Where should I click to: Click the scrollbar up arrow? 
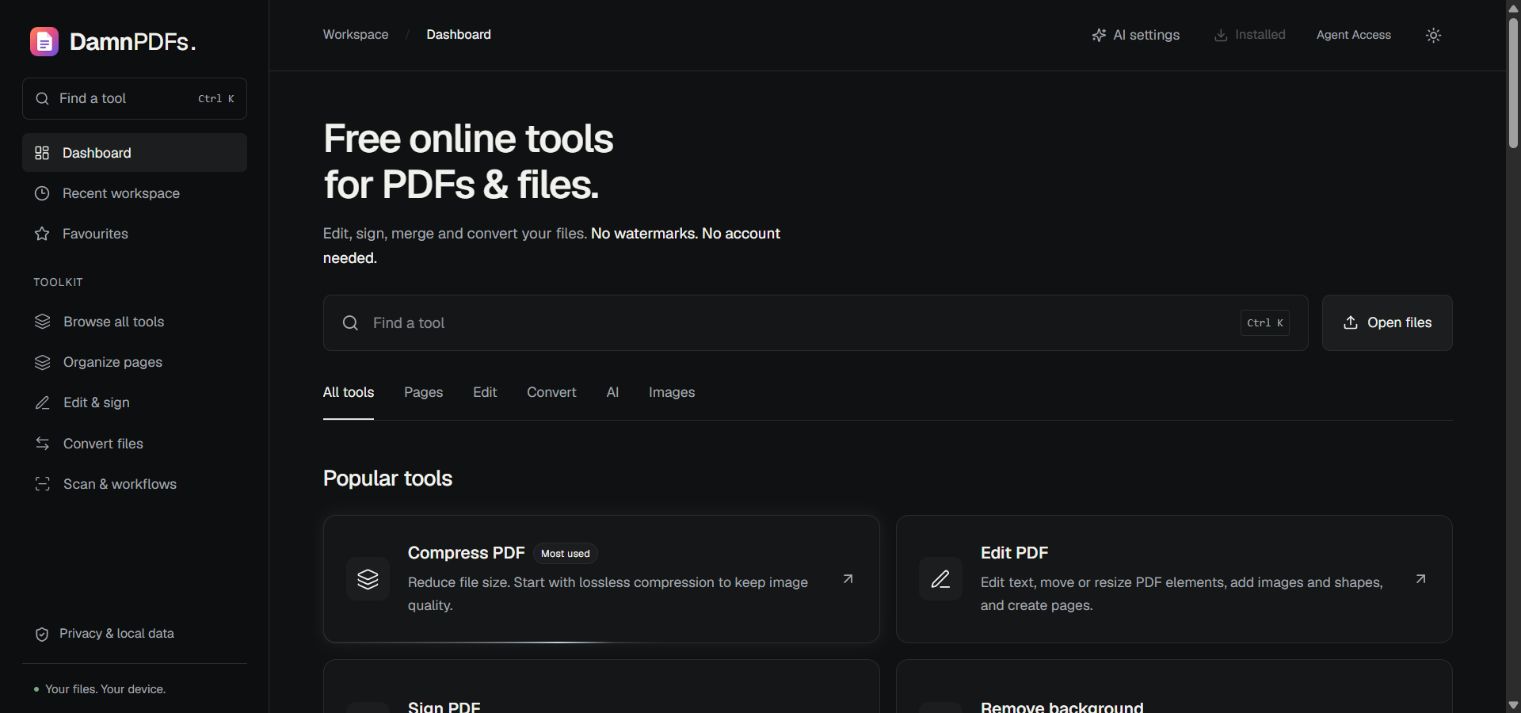pos(1513,8)
